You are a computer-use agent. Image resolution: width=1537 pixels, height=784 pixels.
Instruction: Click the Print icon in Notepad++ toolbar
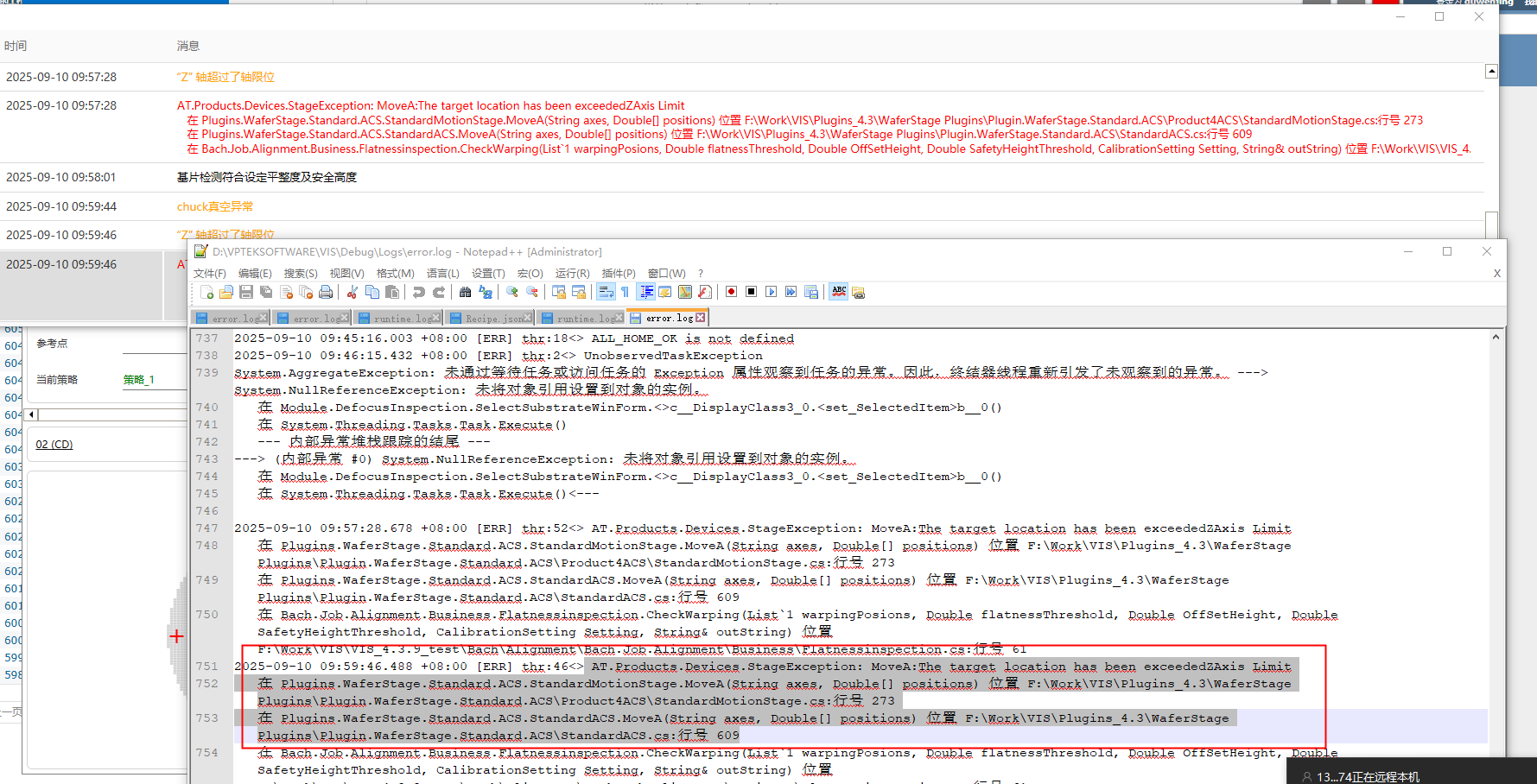pos(326,292)
